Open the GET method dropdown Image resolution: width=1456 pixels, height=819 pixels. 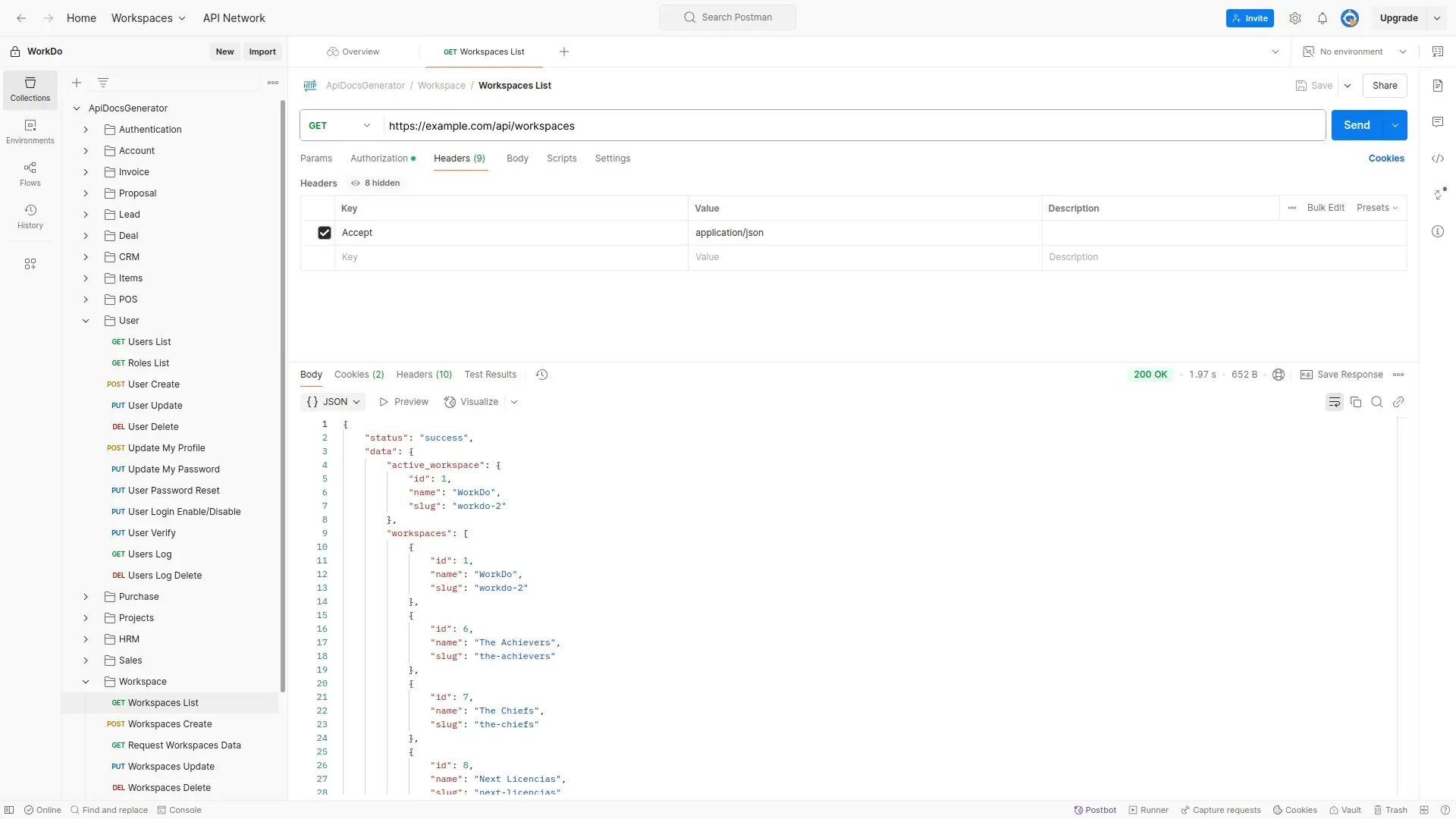click(339, 125)
